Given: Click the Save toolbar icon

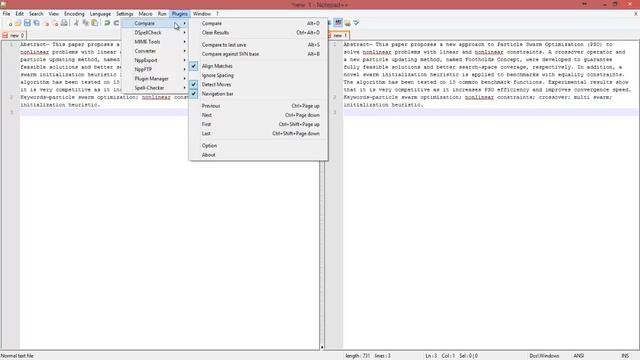Looking at the screenshot, I should click(27, 23).
